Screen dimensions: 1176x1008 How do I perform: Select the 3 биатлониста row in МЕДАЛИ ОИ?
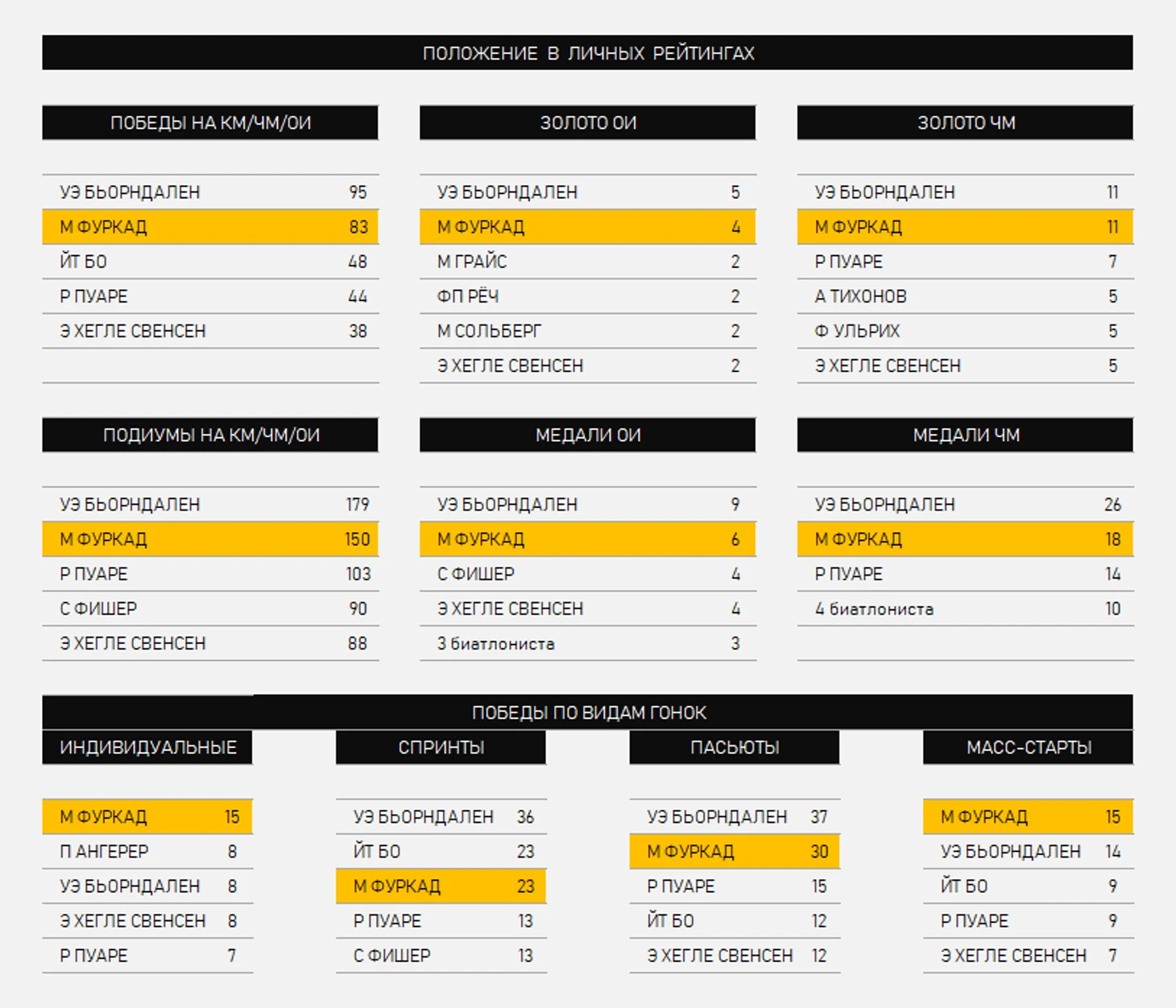click(588, 643)
